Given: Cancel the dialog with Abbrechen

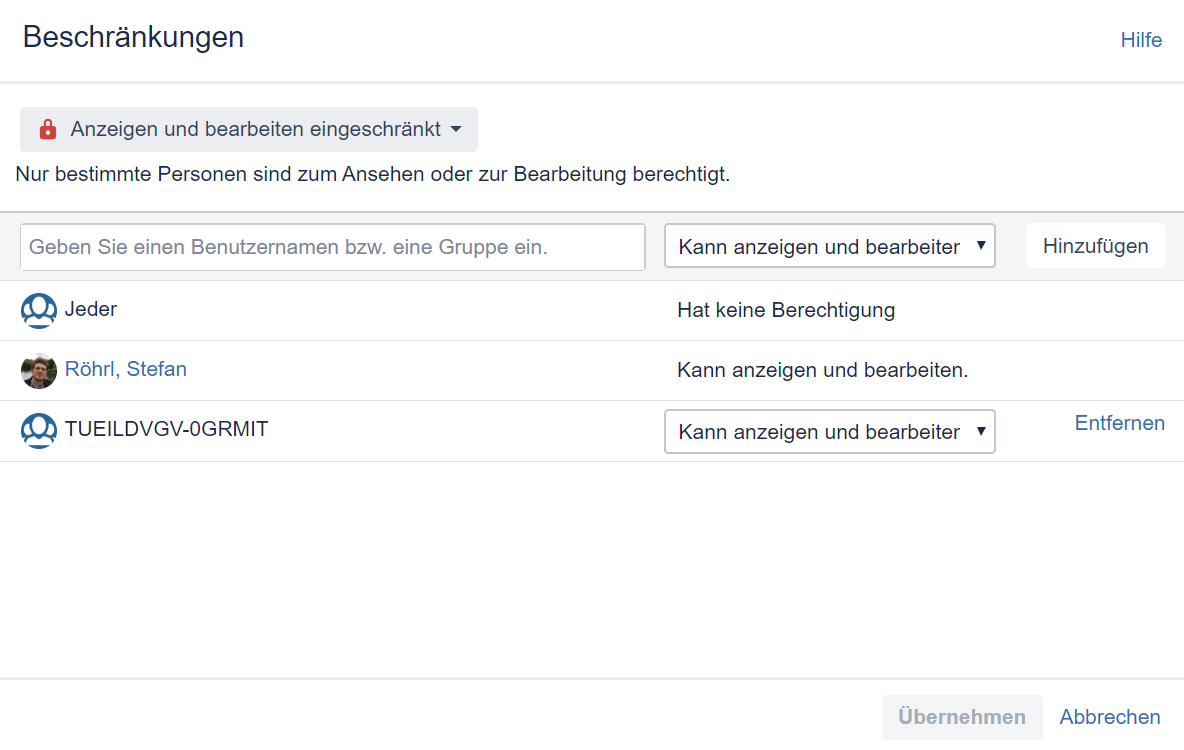Looking at the screenshot, I should click(1110, 717).
